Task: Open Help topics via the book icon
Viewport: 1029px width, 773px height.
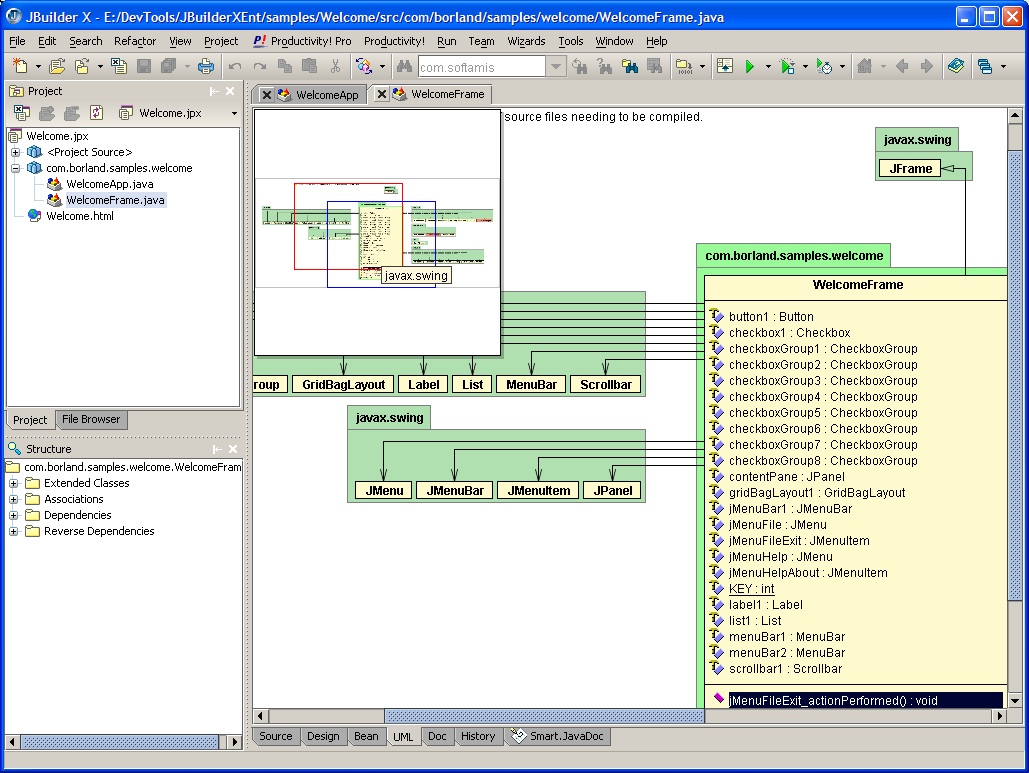Action: click(956, 66)
